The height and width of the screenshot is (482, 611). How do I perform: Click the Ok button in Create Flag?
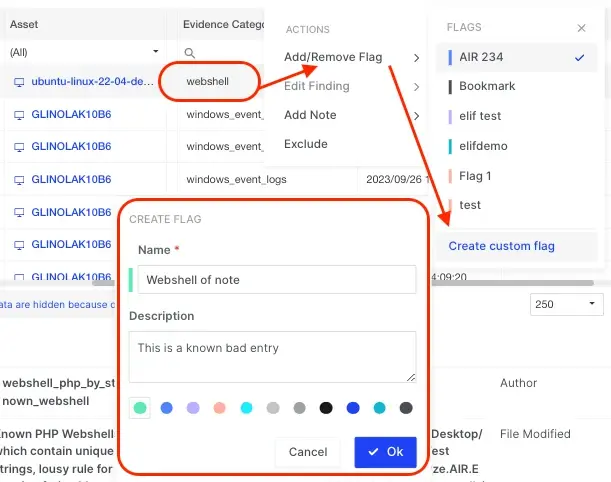(x=384, y=452)
